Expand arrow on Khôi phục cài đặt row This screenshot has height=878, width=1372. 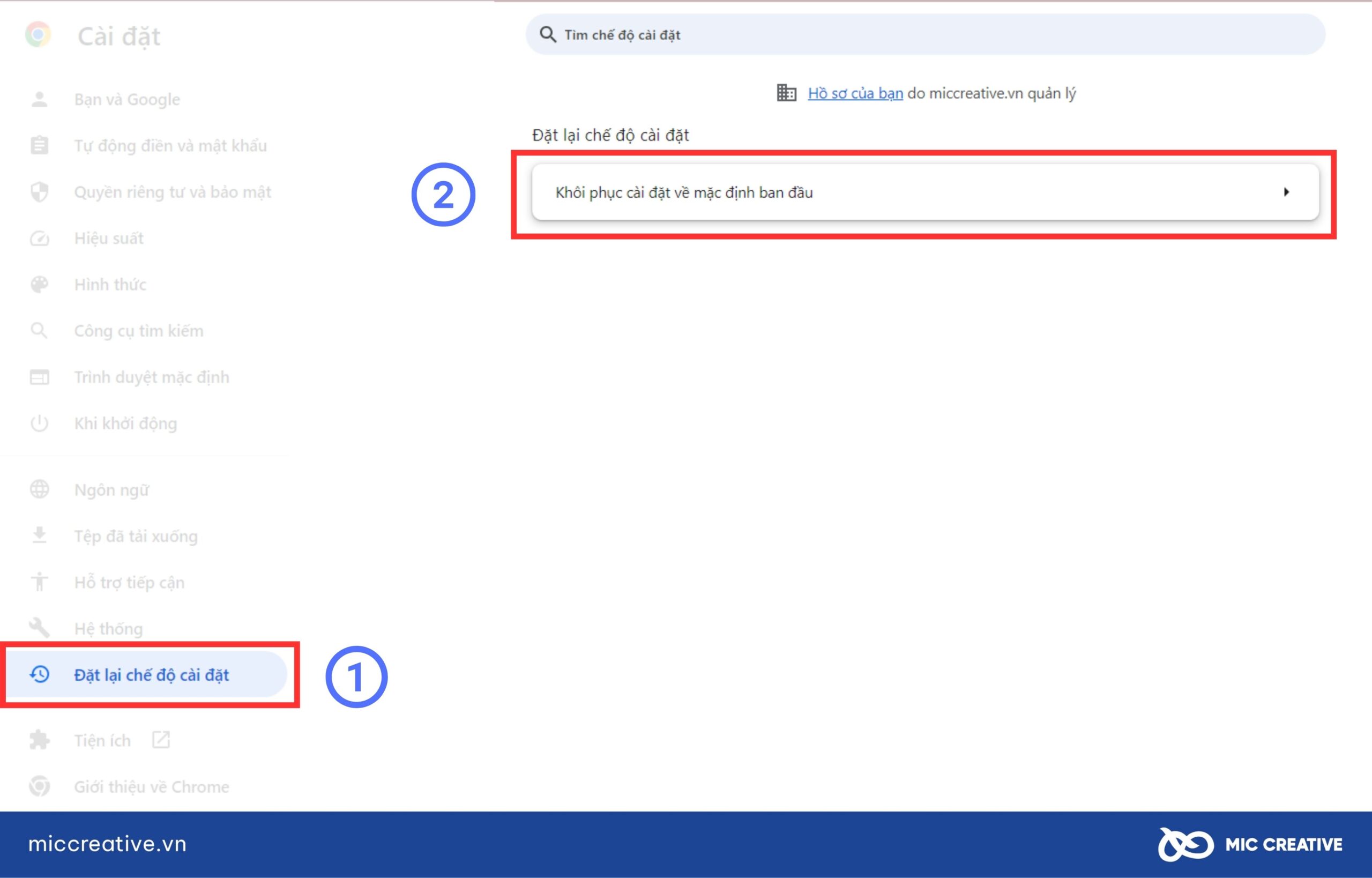[1286, 192]
